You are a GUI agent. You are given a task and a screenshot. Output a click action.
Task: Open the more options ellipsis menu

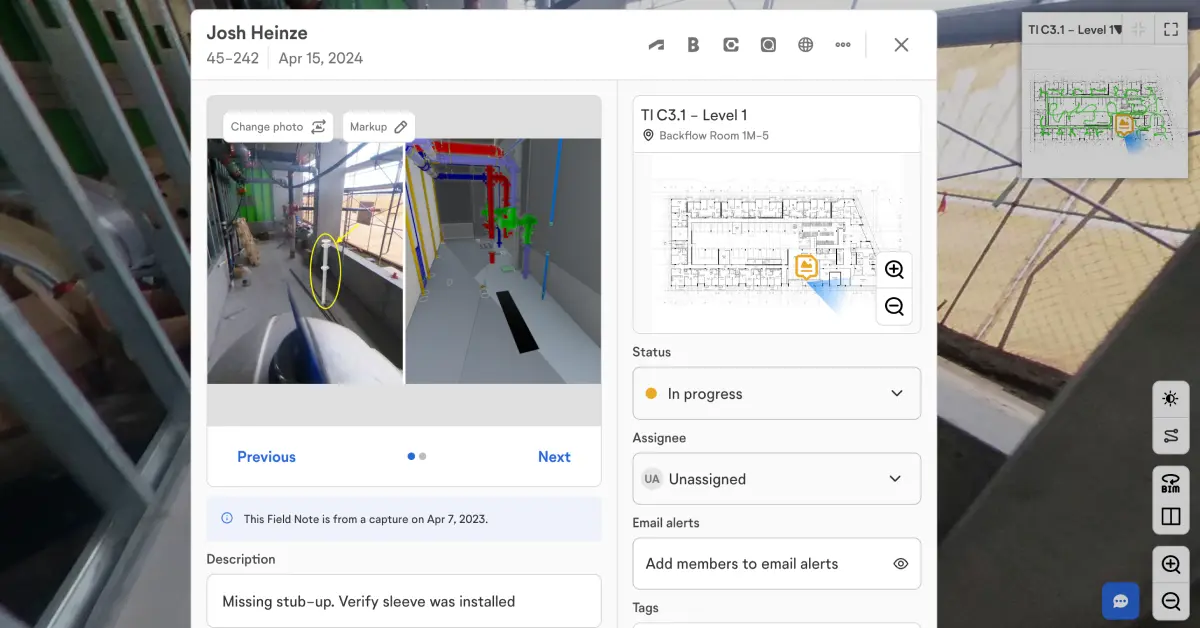coord(843,44)
